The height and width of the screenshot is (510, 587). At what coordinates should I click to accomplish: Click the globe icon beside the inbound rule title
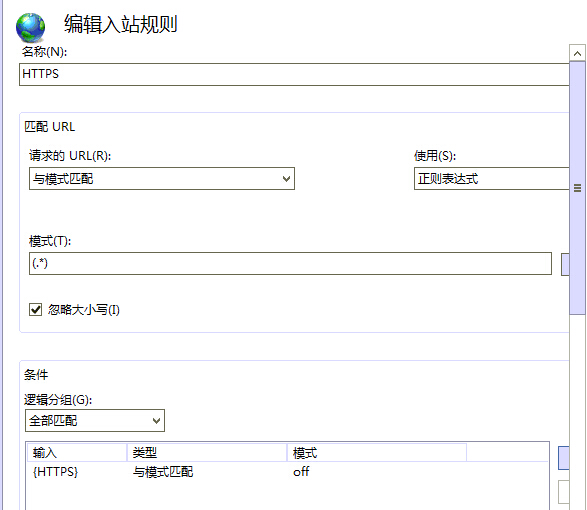[30, 28]
